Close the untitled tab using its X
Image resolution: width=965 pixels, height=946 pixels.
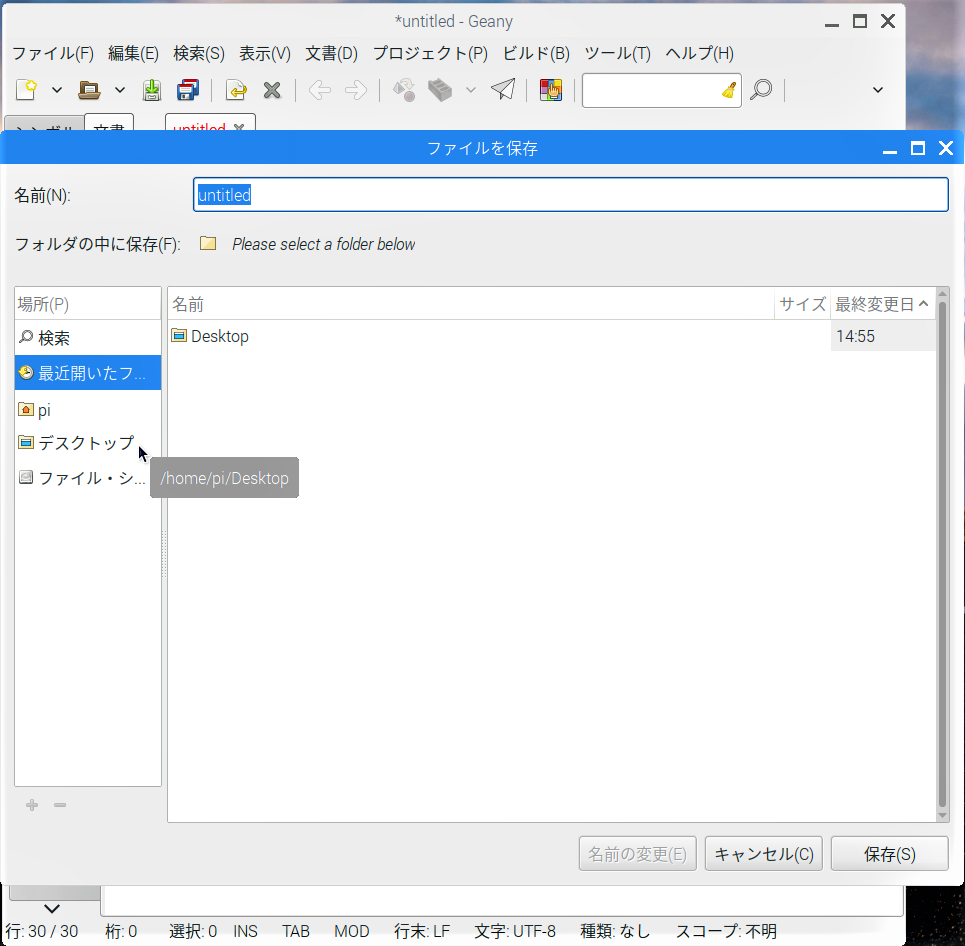(239, 126)
